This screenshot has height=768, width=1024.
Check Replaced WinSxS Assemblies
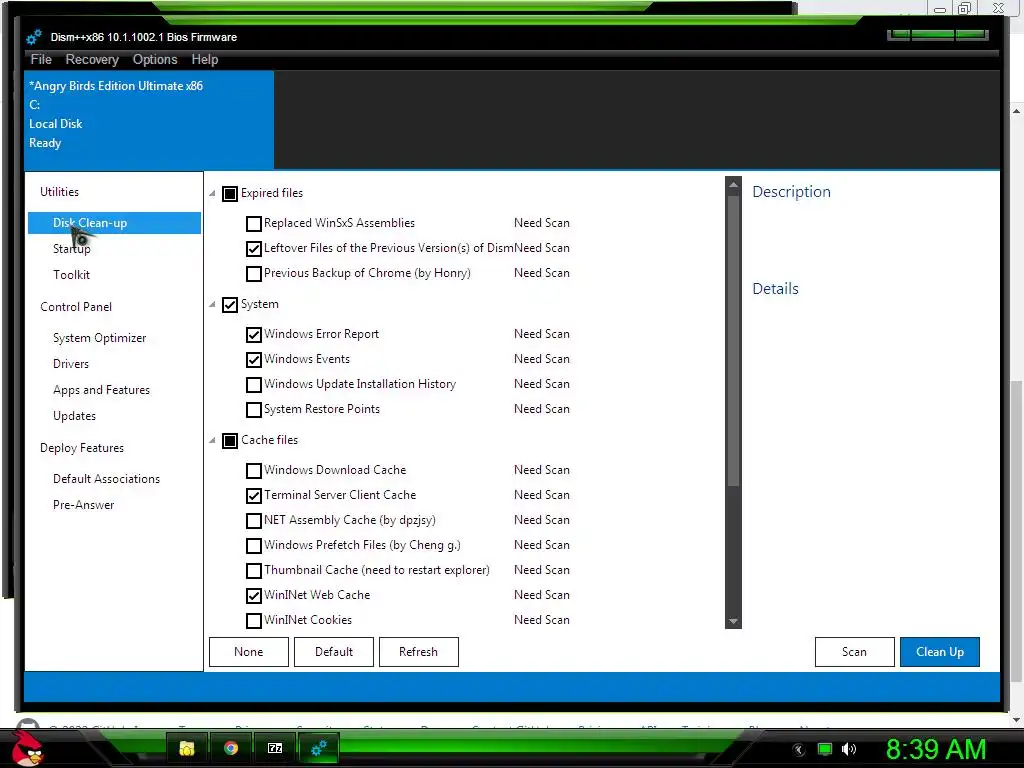pyautogui.click(x=253, y=224)
